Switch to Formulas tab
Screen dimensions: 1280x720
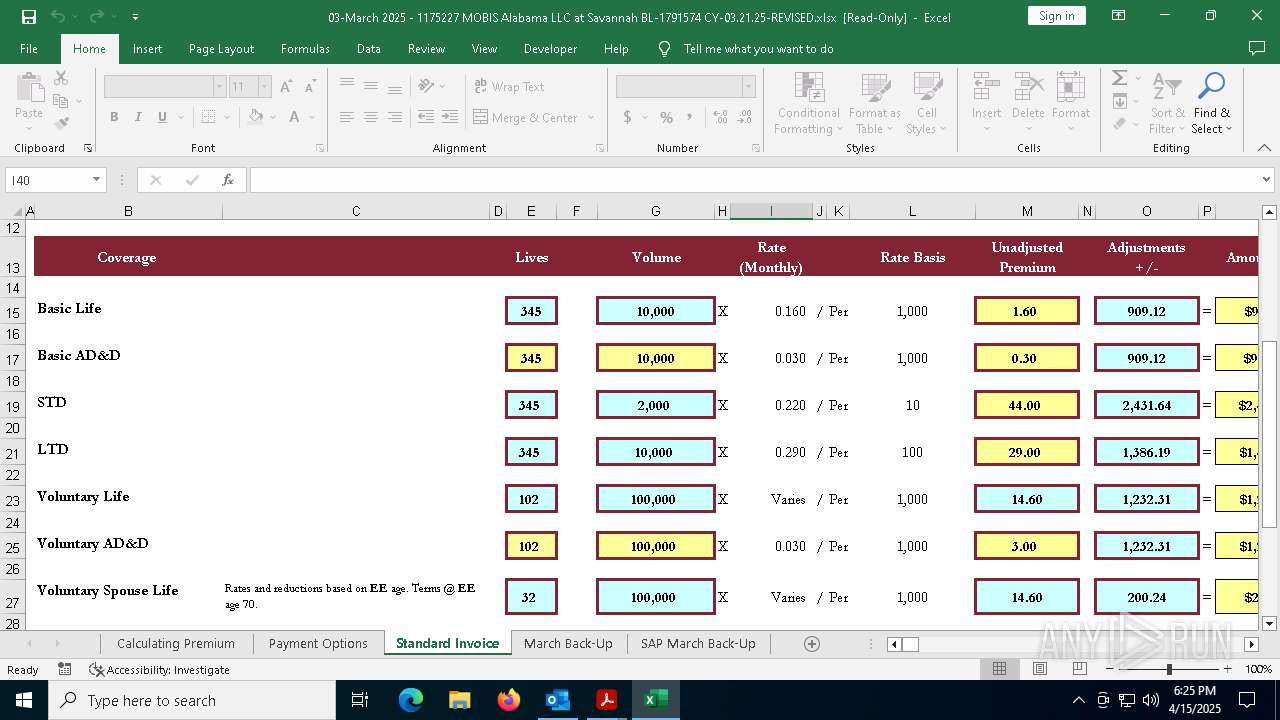(x=305, y=49)
